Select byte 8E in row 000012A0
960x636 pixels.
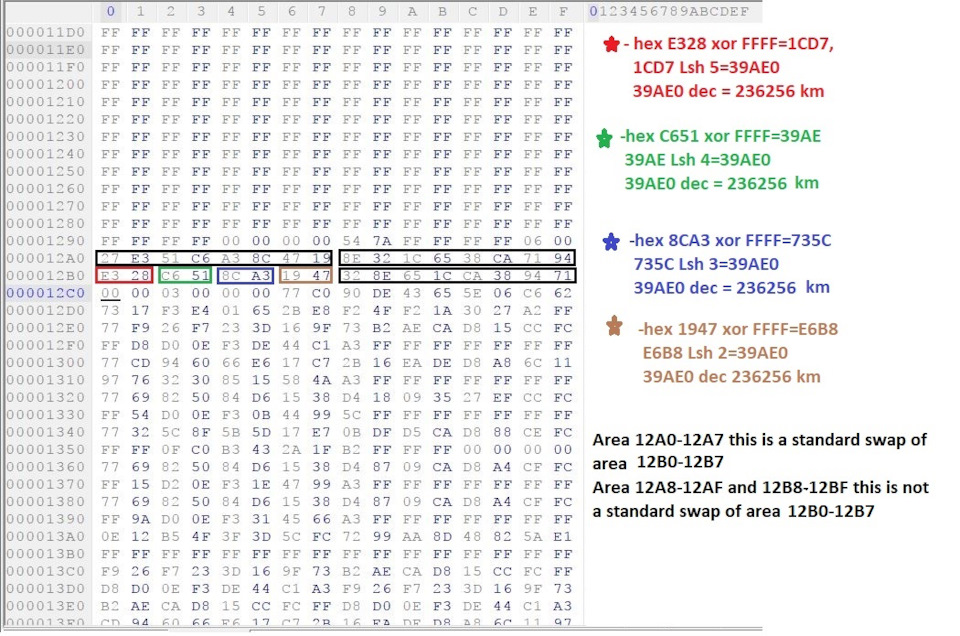click(x=351, y=258)
